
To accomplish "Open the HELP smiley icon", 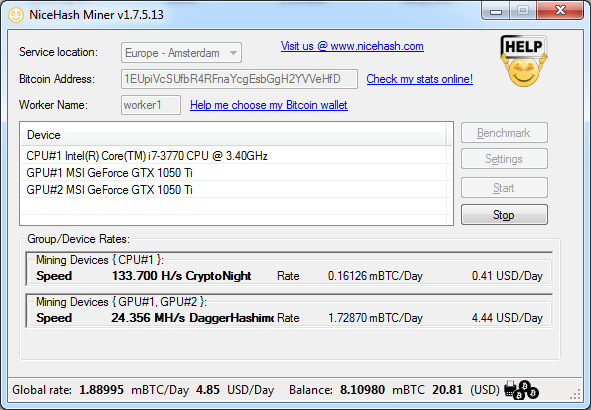I will pyautogui.click(x=524, y=61).
